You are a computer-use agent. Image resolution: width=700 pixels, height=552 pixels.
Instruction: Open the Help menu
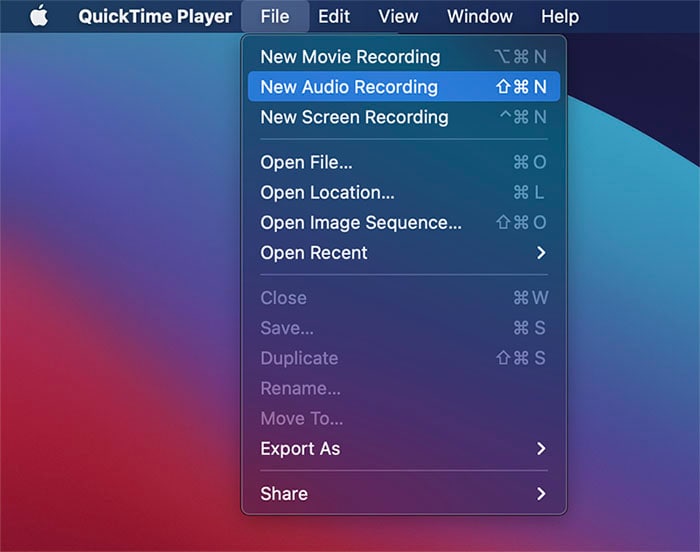[560, 17]
